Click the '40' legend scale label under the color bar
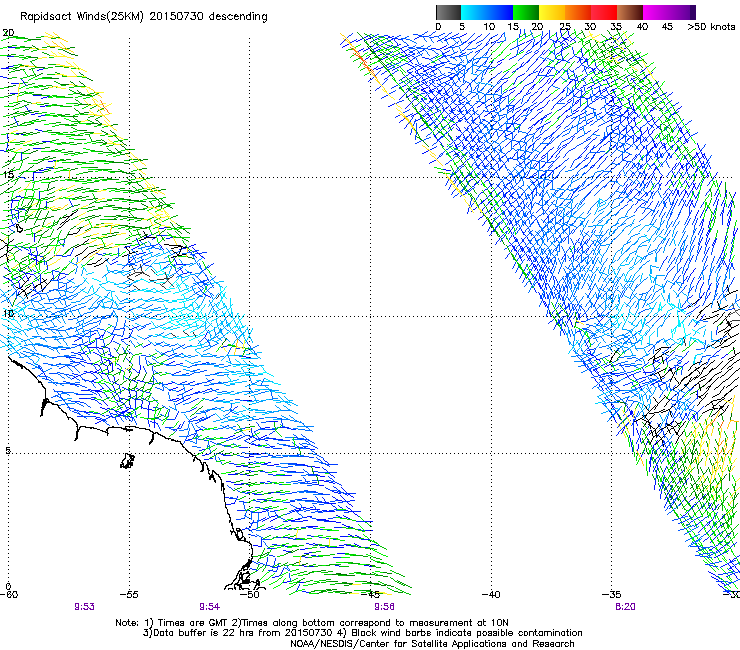This screenshot has height=650, width=740. tap(642, 26)
